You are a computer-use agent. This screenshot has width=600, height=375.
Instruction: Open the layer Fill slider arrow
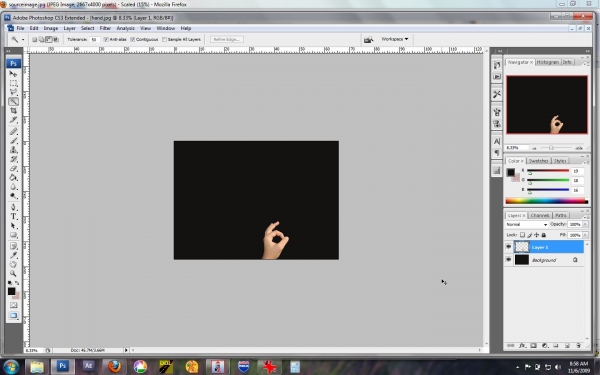coord(585,235)
